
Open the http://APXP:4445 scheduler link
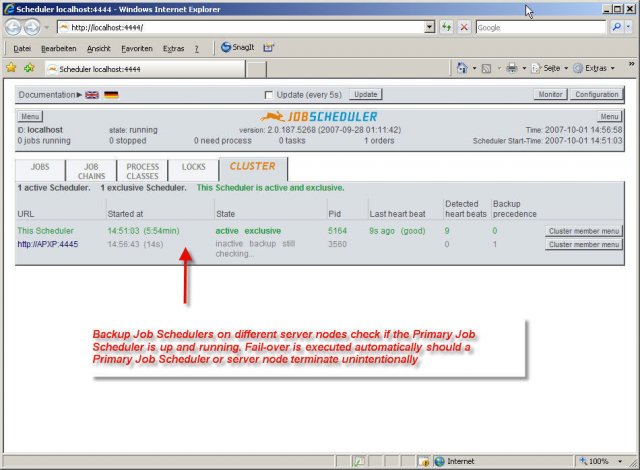[x=46, y=244]
